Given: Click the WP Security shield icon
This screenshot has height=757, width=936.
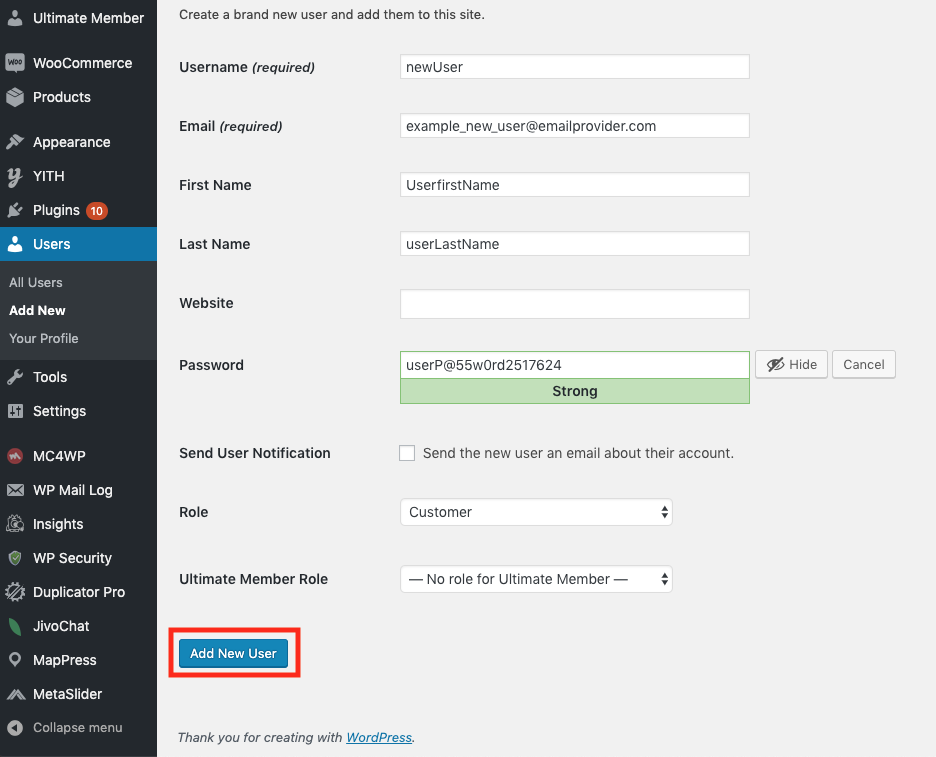Looking at the screenshot, I should point(15,558).
